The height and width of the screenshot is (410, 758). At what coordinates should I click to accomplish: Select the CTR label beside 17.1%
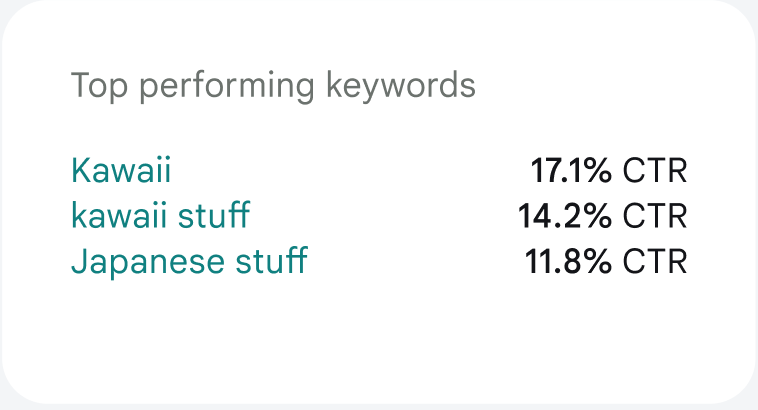pos(655,170)
